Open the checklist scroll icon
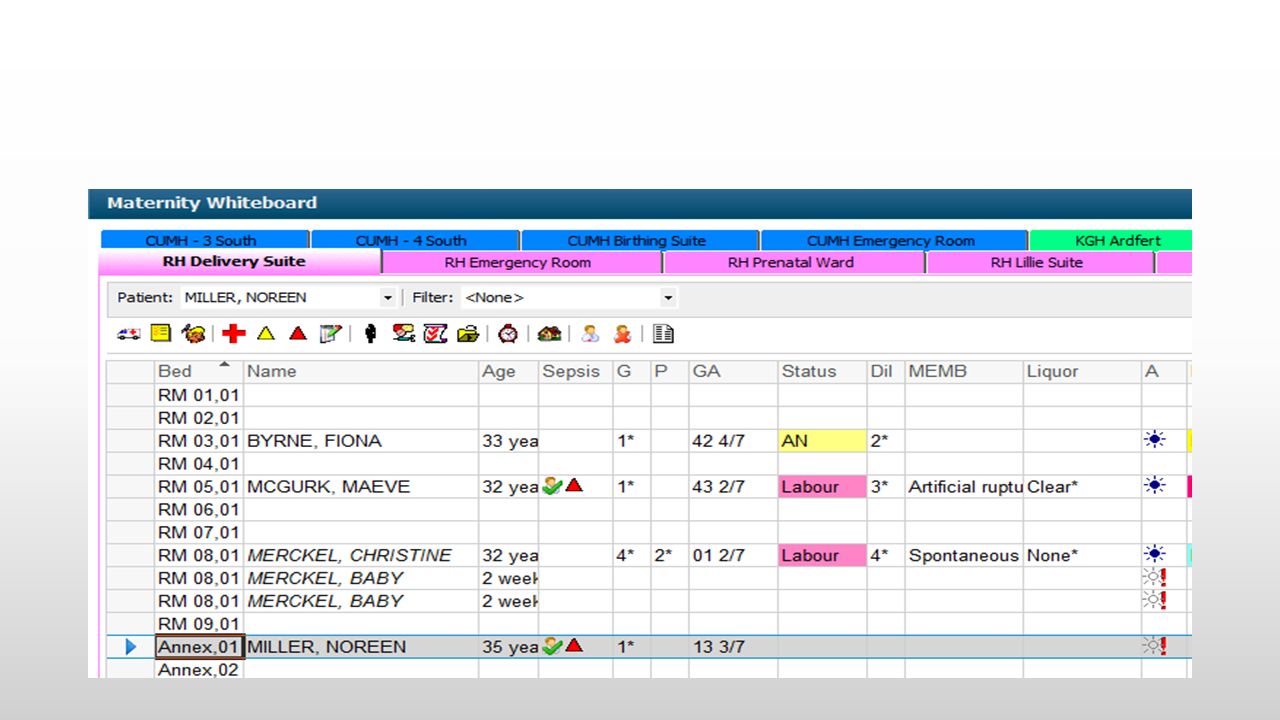The width and height of the screenshot is (1280, 720). tap(435, 334)
